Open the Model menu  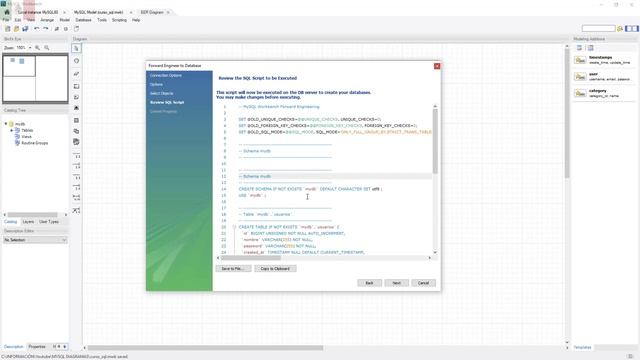tap(64, 20)
